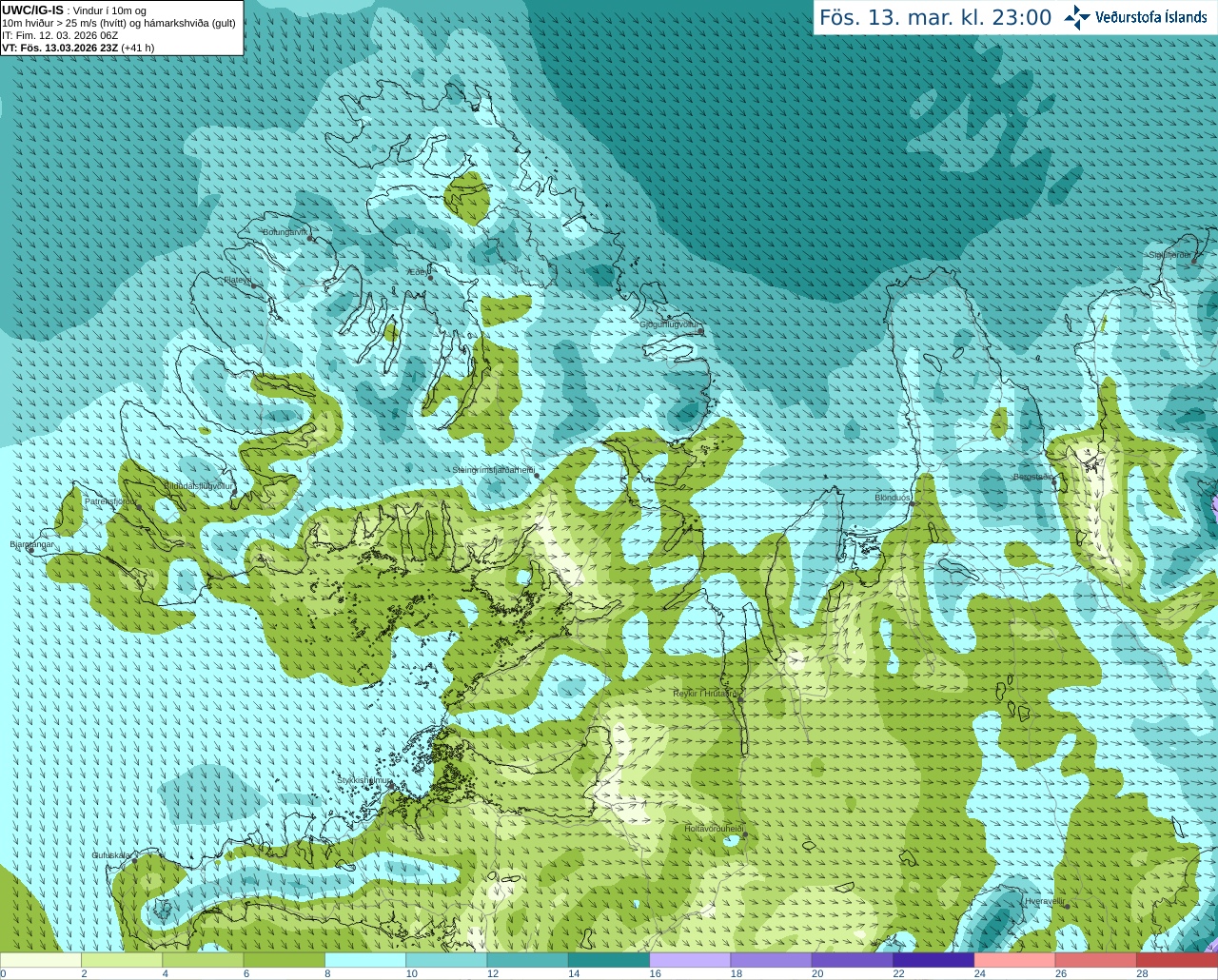Select the 8–10 m/s light cyan legend swatch
Image resolution: width=1218 pixels, height=980 pixels.
366,959
